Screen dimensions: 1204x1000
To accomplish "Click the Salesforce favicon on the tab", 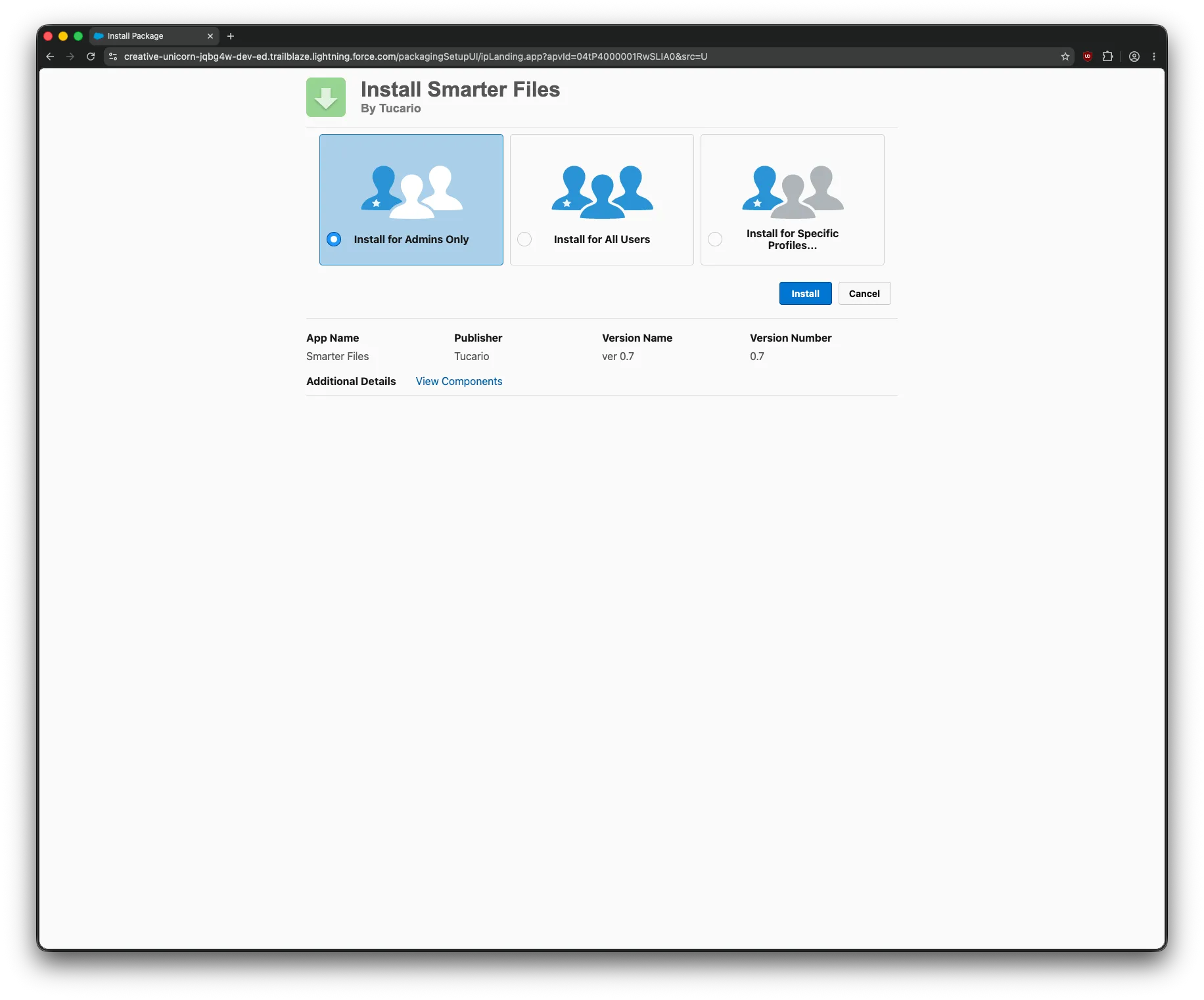I will (x=99, y=36).
